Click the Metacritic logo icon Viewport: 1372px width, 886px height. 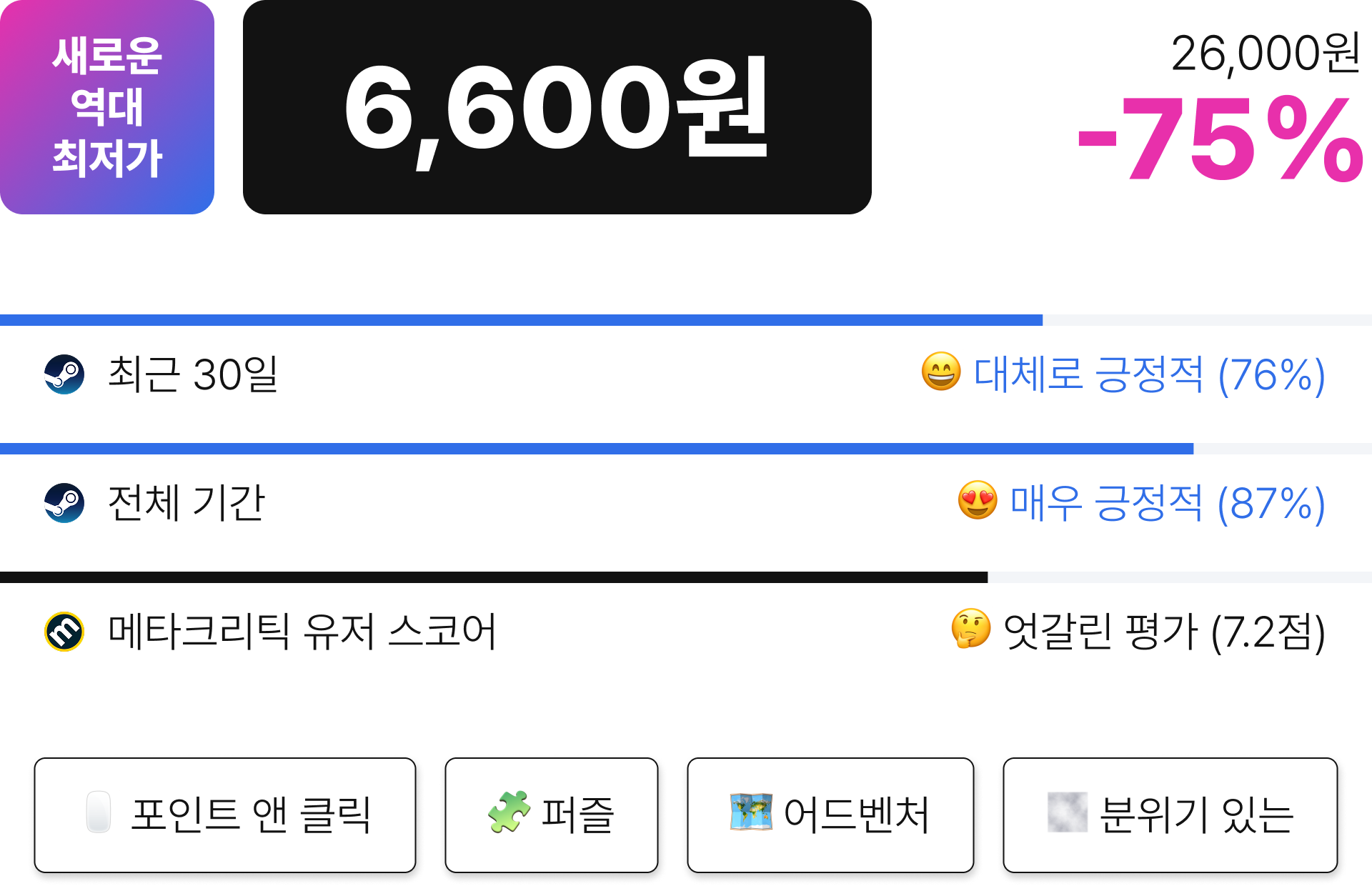64,632
